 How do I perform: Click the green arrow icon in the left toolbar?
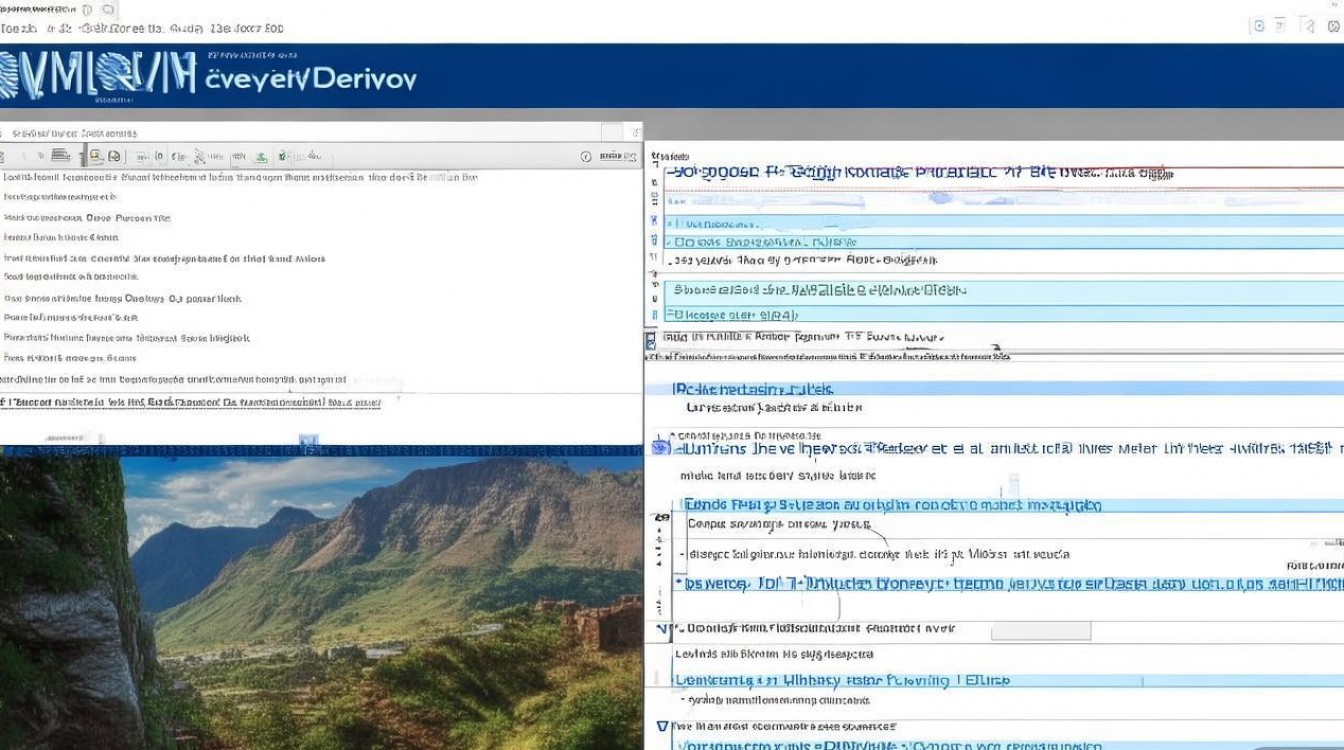260,156
